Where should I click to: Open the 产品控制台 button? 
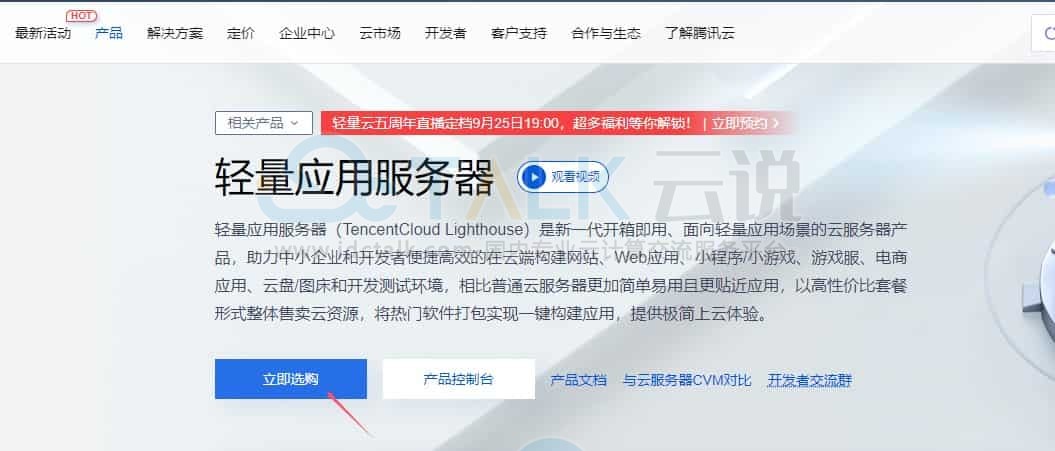[x=459, y=379]
